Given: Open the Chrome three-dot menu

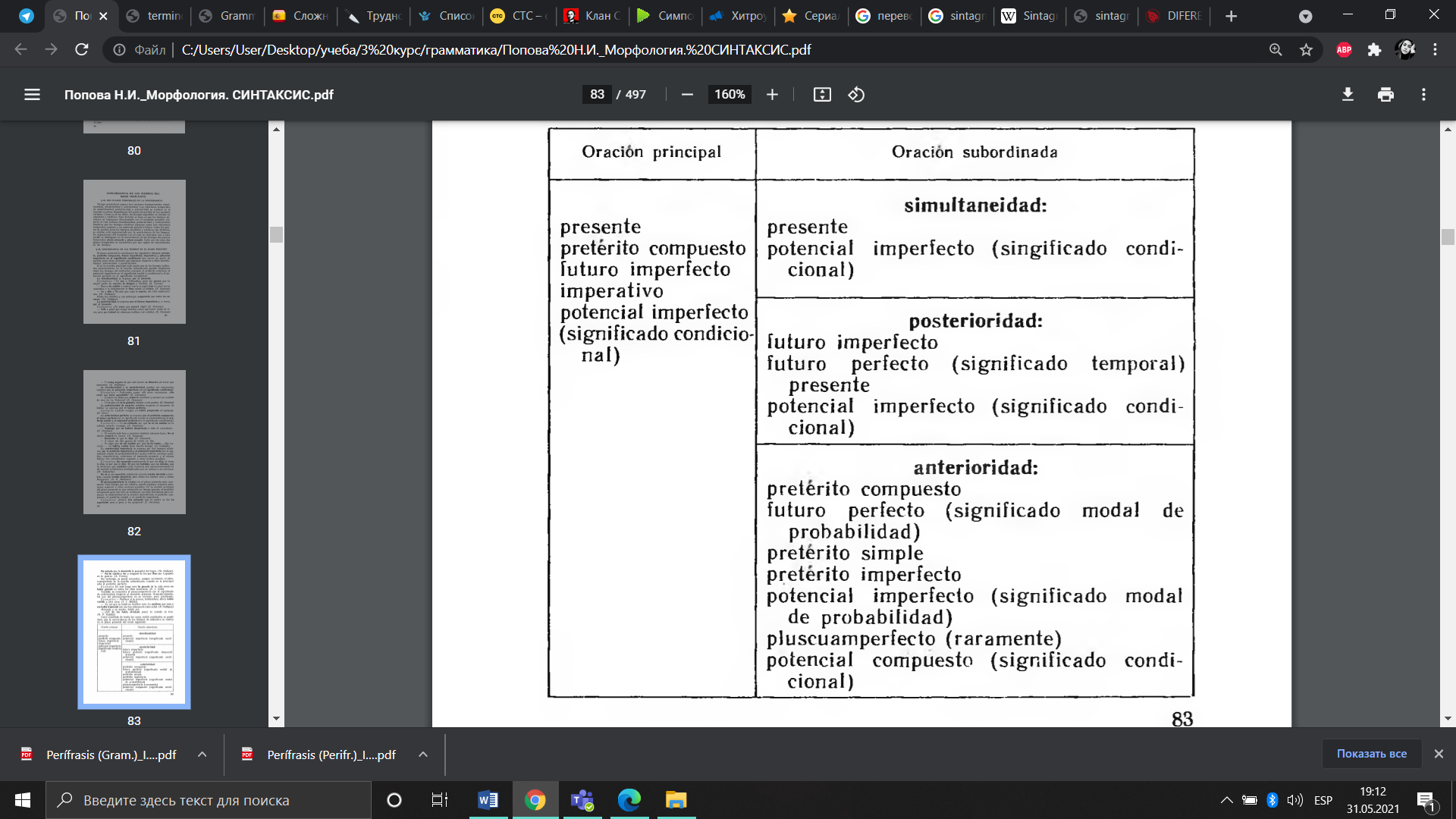Looking at the screenshot, I should coord(1435,50).
